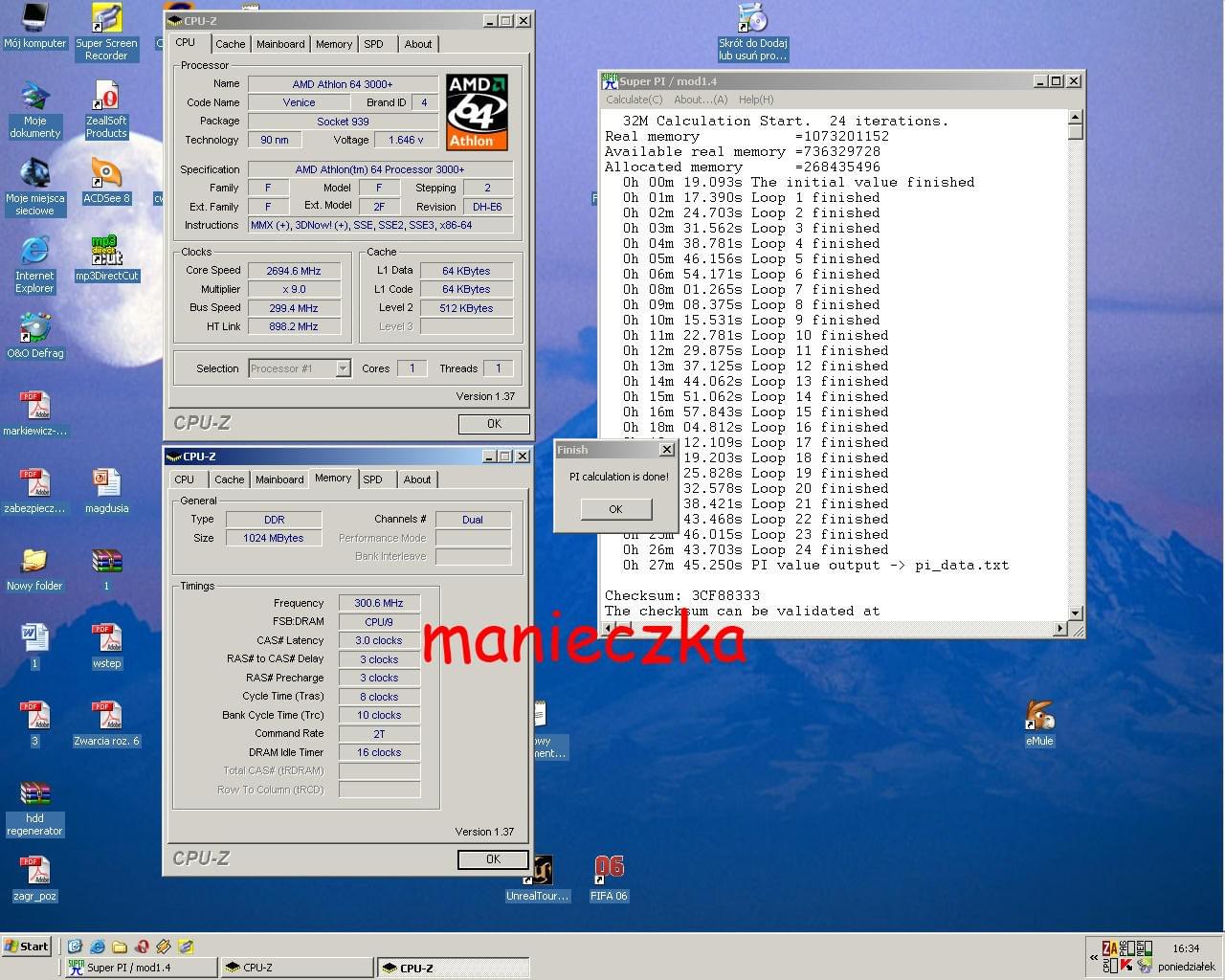Click the Core Speed value 2694.6 MHz
Viewport: 1225px width, 980px height.
point(294,271)
